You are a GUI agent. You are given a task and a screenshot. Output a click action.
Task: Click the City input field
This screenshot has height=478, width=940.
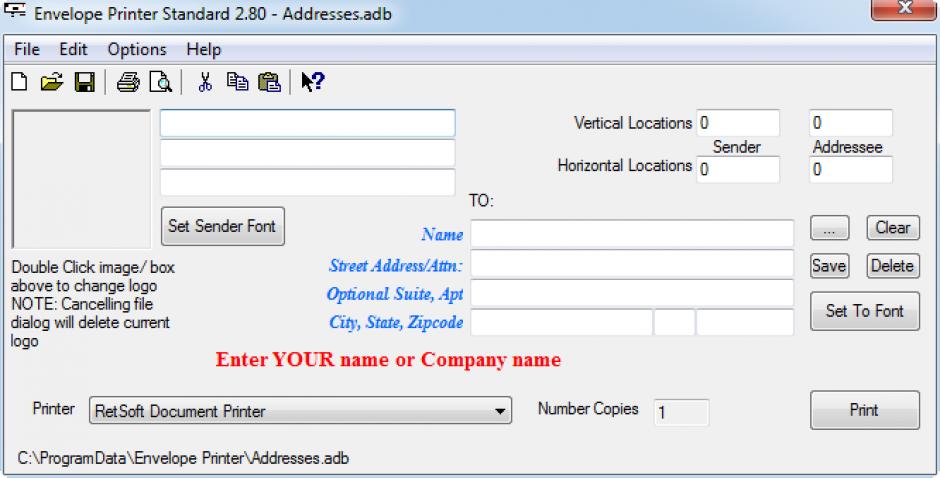[x=561, y=323]
